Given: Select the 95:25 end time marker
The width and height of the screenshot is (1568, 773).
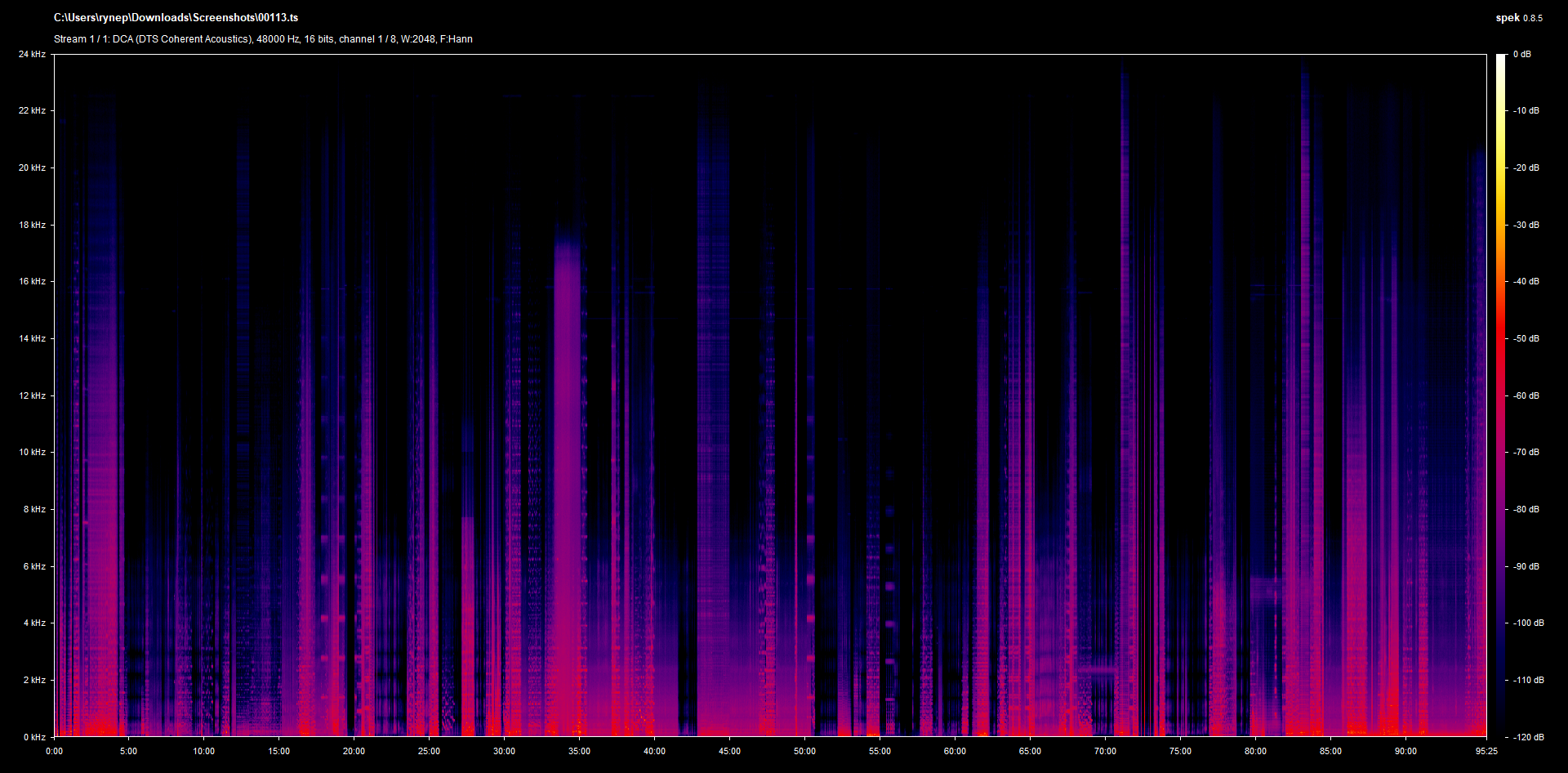Looking at the screenshot, I should coord(1486,751).
